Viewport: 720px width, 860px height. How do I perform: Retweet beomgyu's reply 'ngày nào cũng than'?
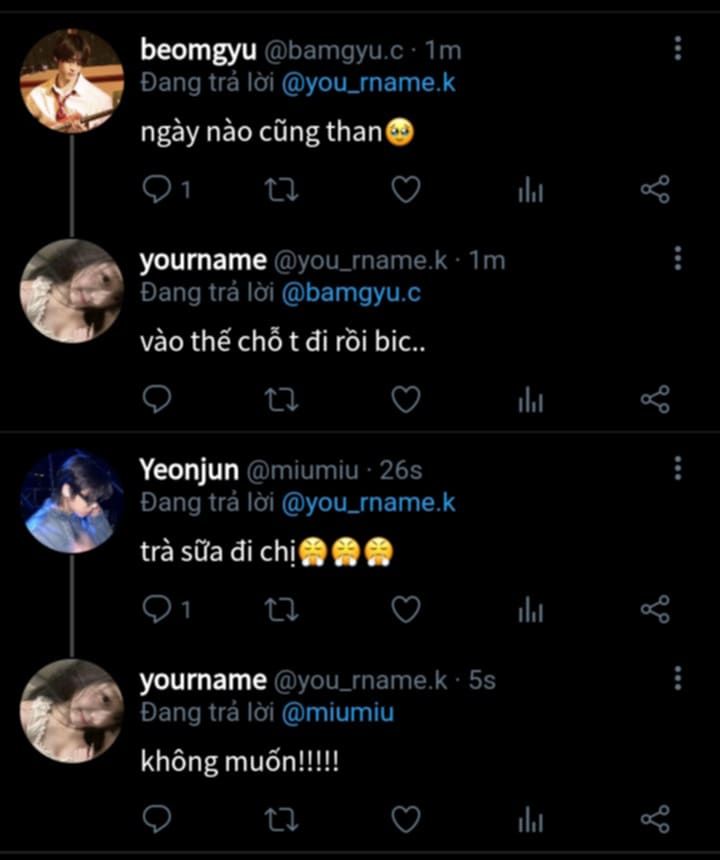281,190
